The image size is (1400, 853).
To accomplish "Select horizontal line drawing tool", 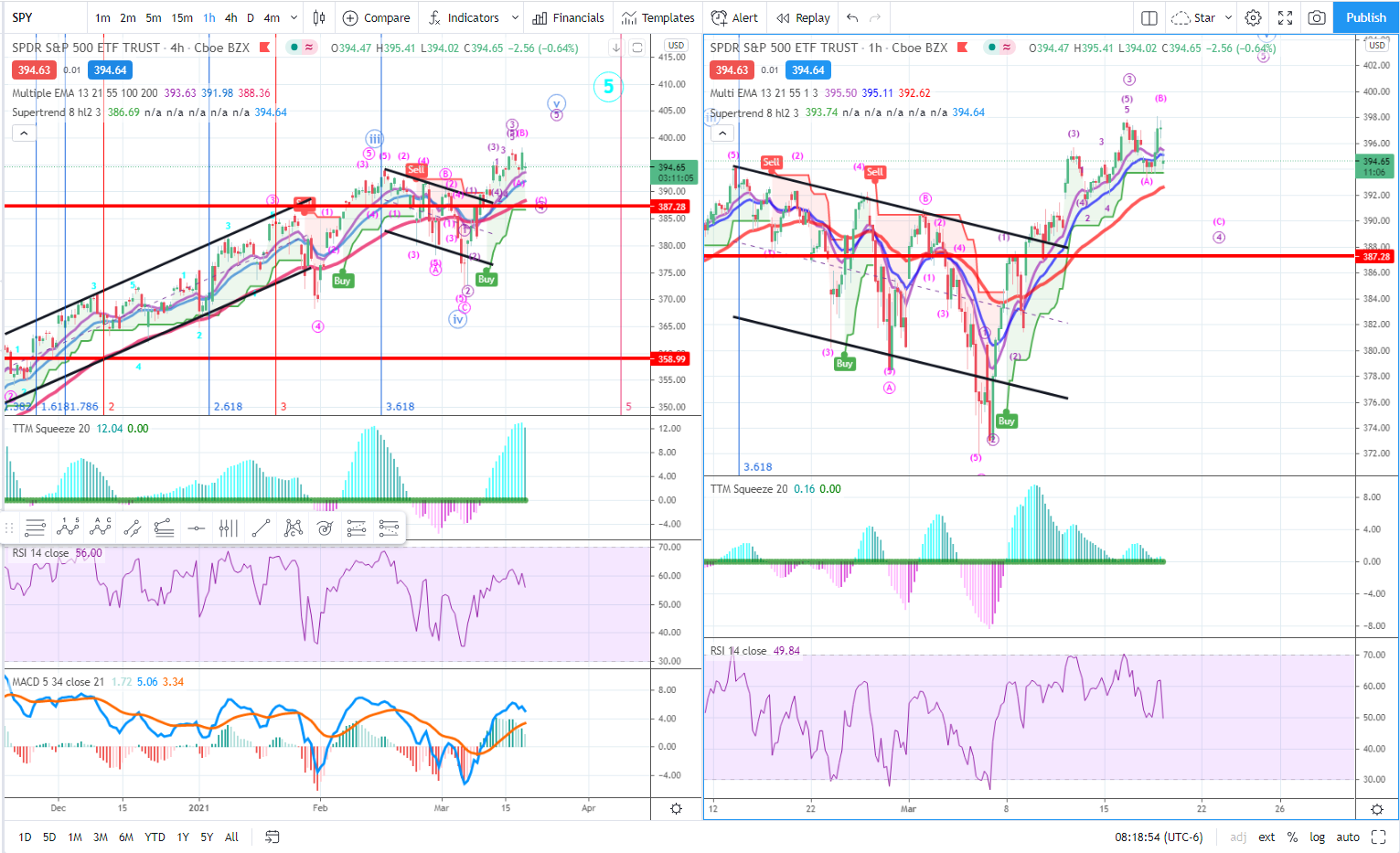I will 197,528.
